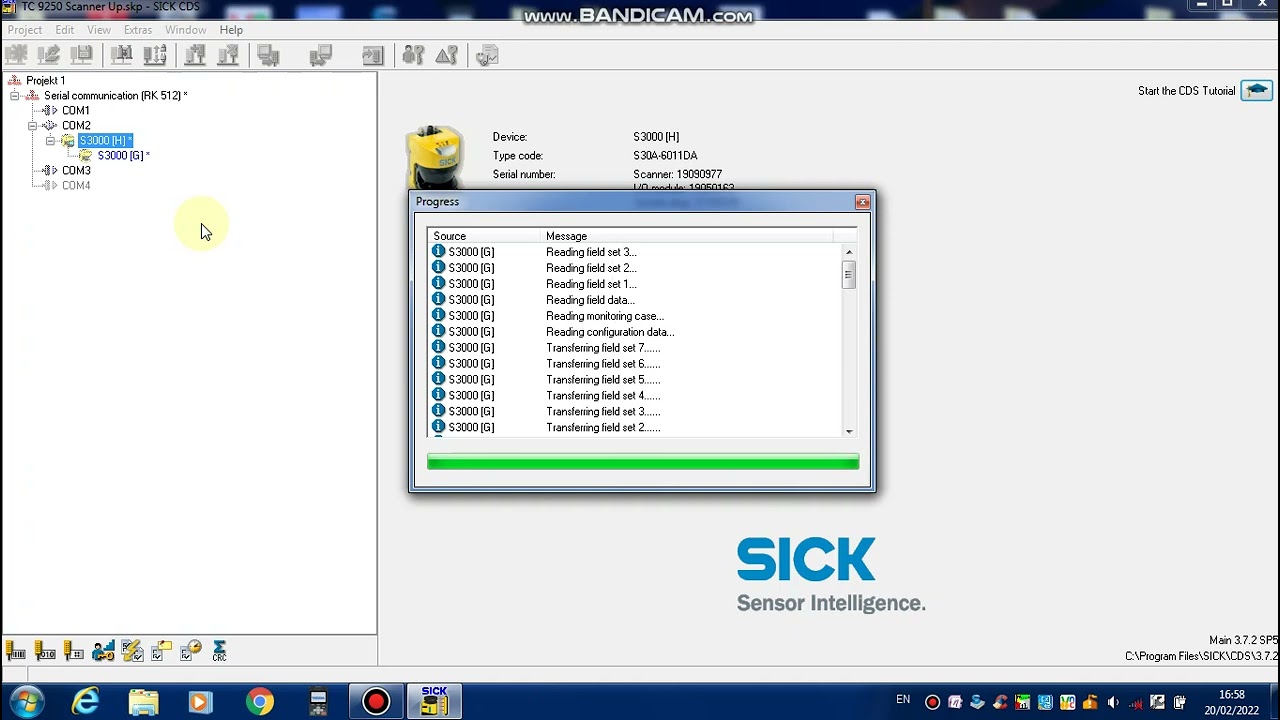Select the S3000 [H] host device node
This screenshot has width=1280, height=720.
click(x=105, y=141)
